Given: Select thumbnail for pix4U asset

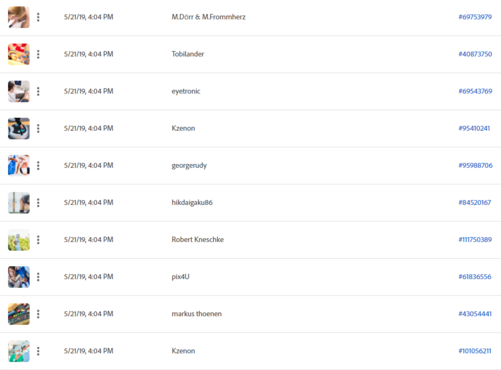Looking at the screenshot, I should pyautogui.click(x=19, y=277).
